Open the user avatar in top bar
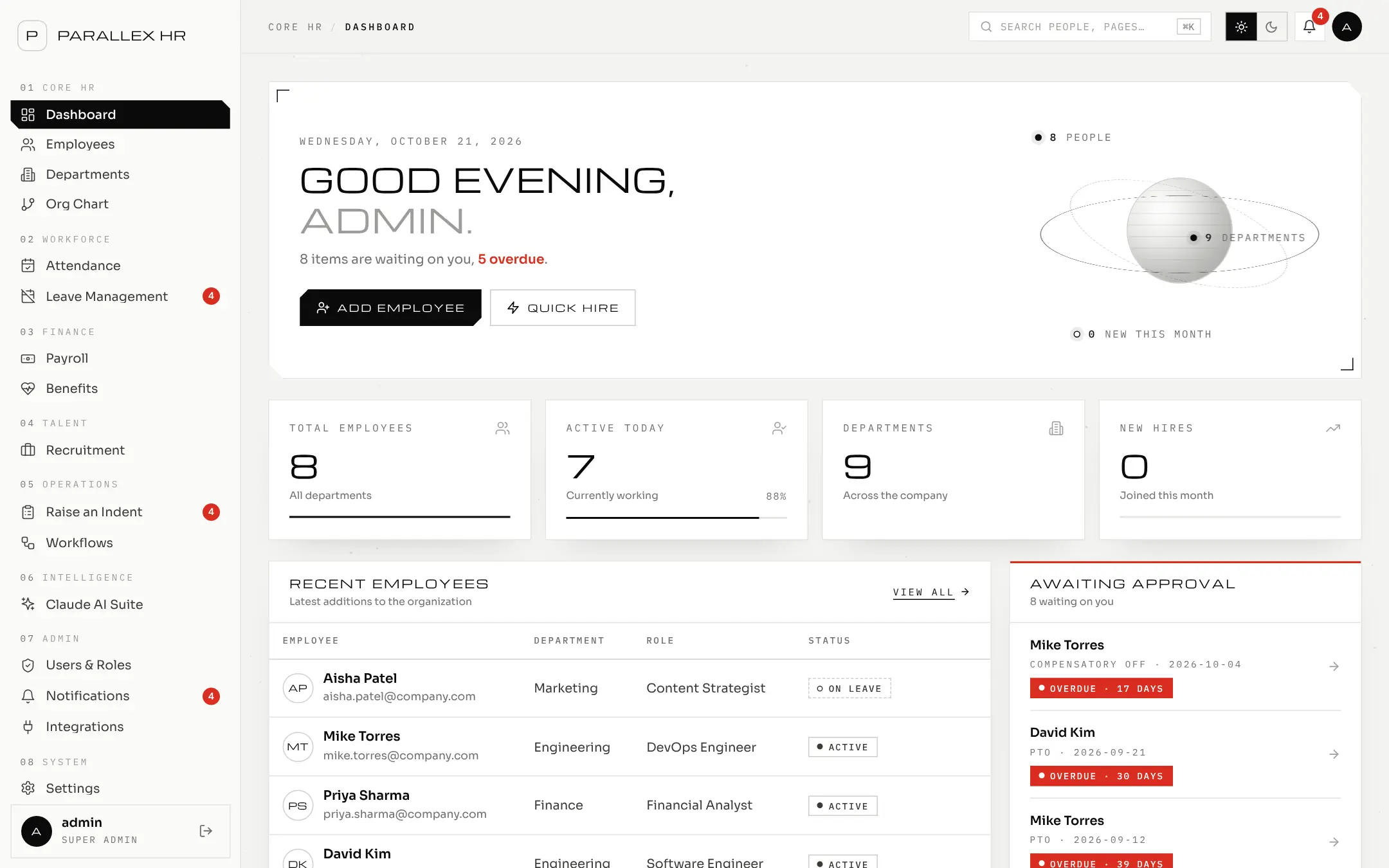This screenshot has height=868, width=1389. click(1347, 27)
